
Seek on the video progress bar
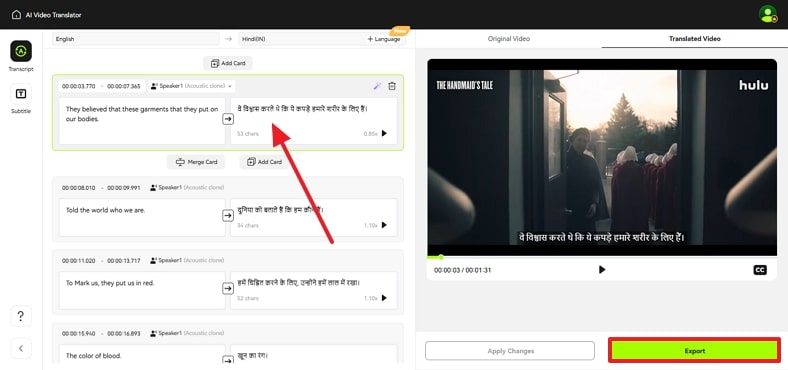602,257
